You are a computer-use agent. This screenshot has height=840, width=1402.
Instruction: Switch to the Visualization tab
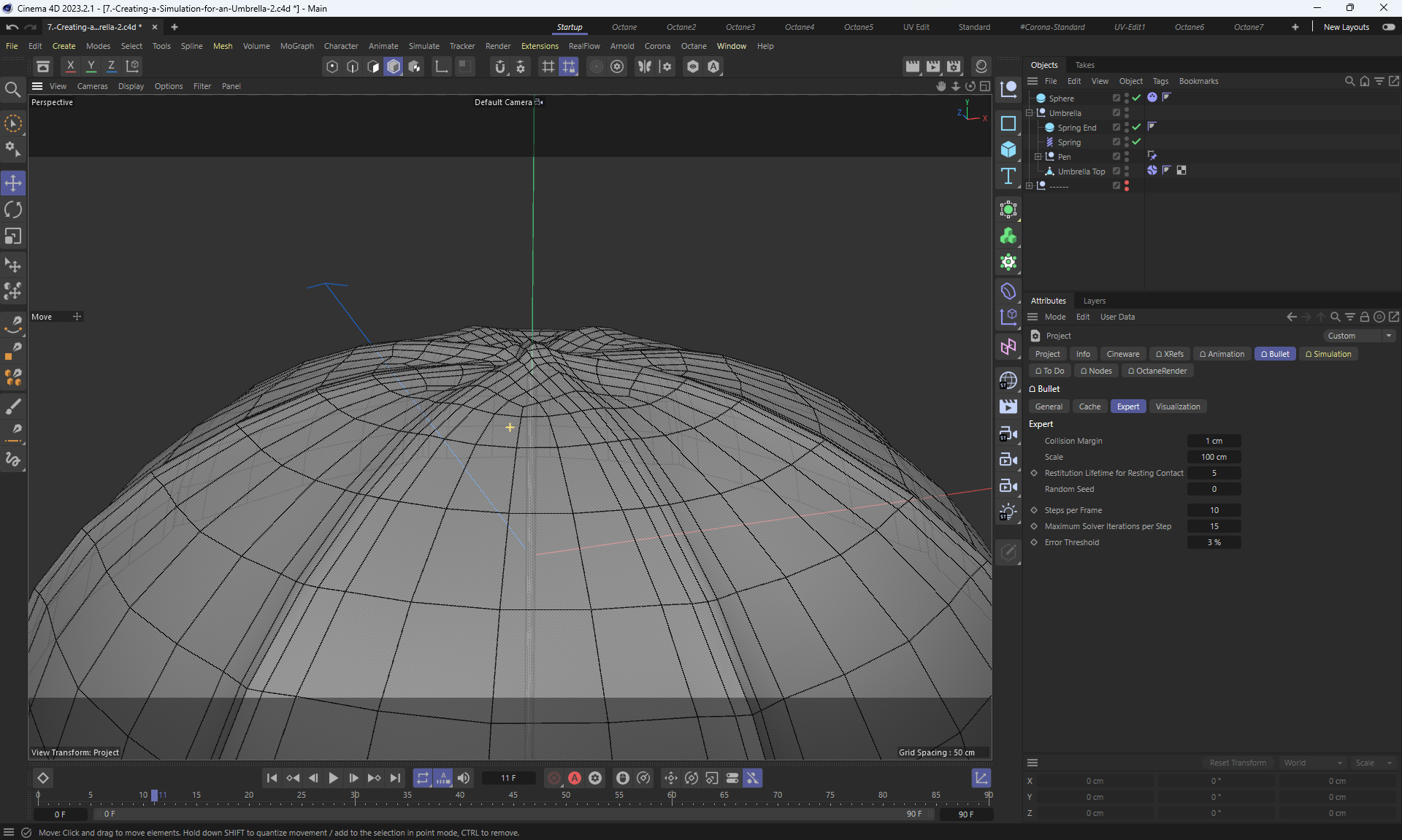pyautogui.click(x=1177, y=406)
